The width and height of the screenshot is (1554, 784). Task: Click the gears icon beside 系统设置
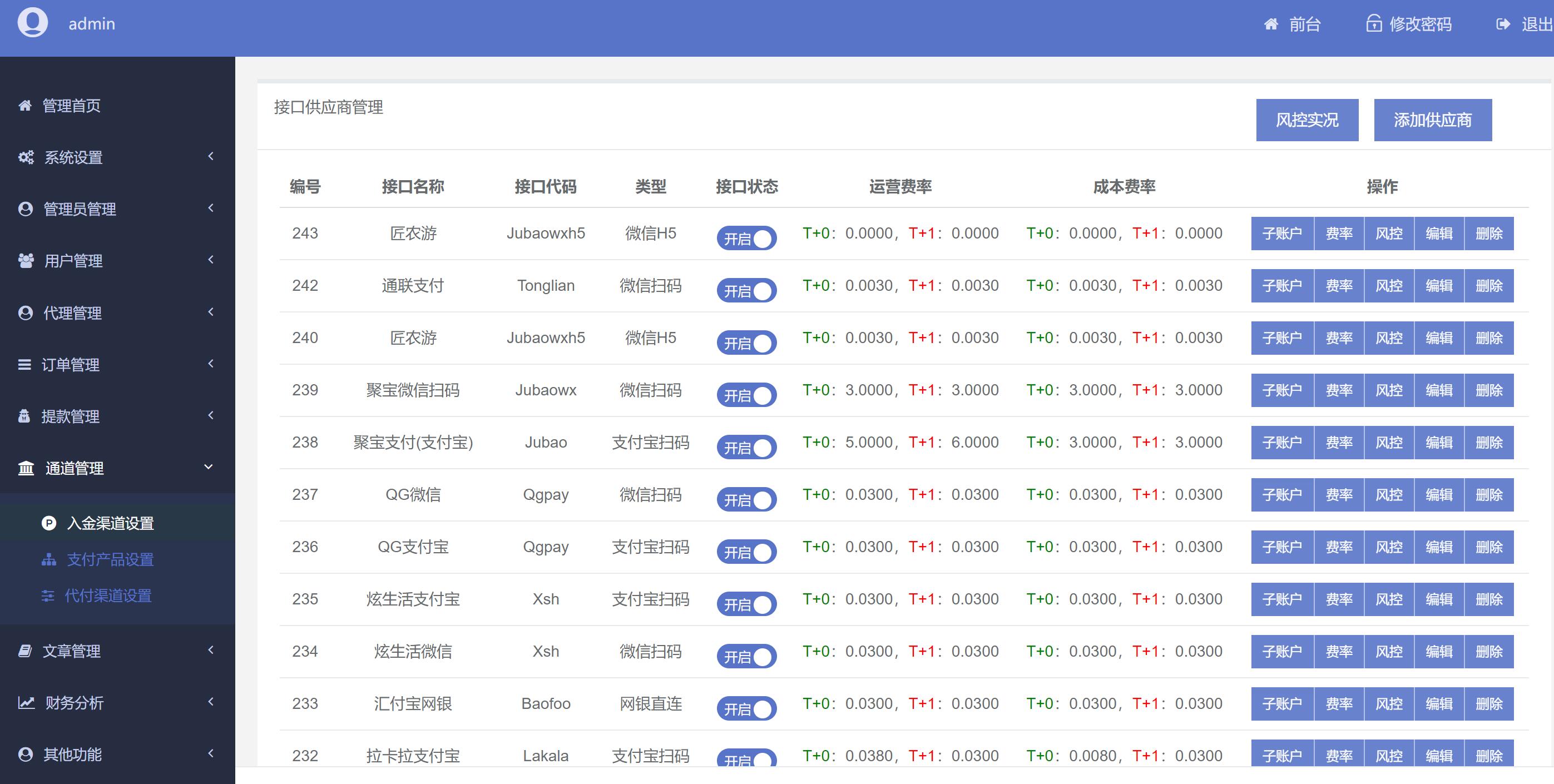click(26, 157)
